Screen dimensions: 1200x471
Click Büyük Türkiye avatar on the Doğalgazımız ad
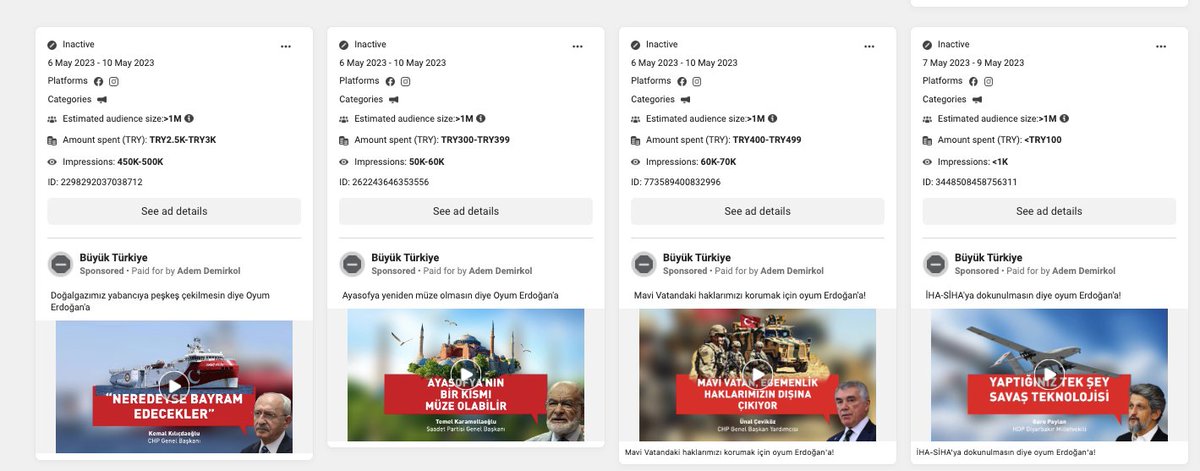60,264
